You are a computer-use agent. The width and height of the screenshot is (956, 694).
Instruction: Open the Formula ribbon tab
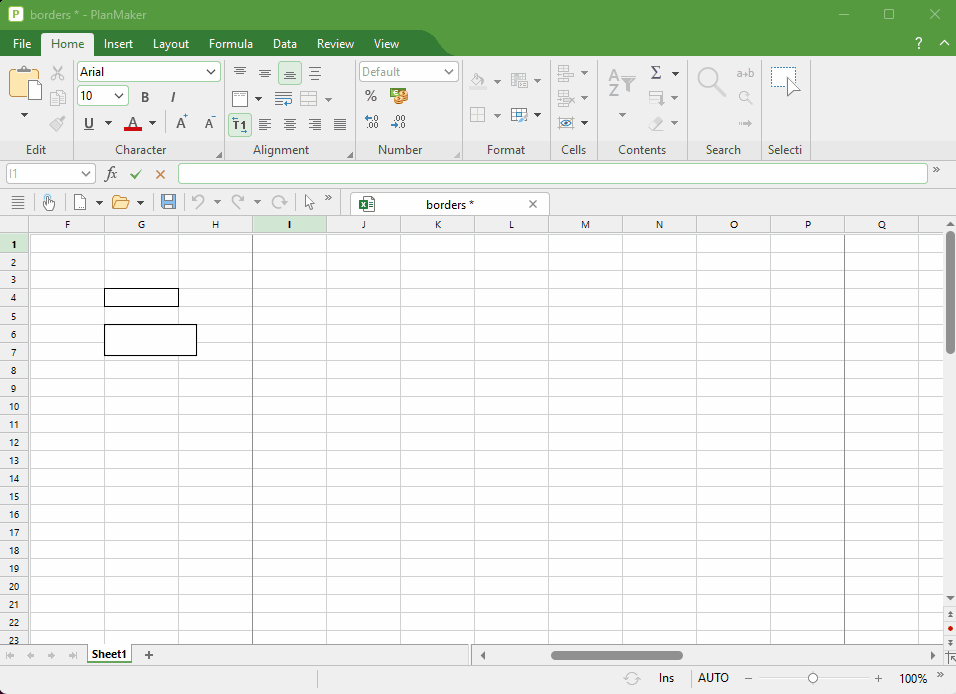[x=230, y=44]
